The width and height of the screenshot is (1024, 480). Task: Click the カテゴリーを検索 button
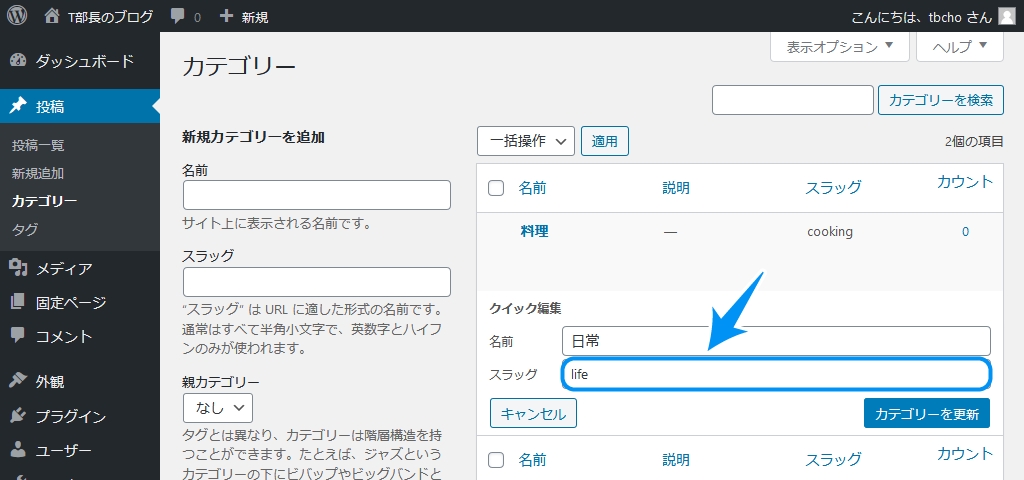[940, 100]
